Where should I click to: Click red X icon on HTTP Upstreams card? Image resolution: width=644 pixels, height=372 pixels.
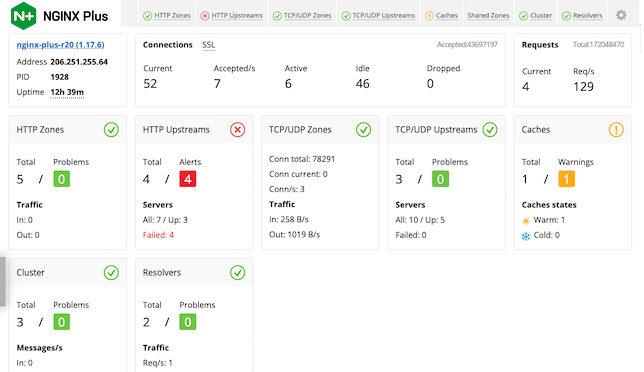[237, 130]
